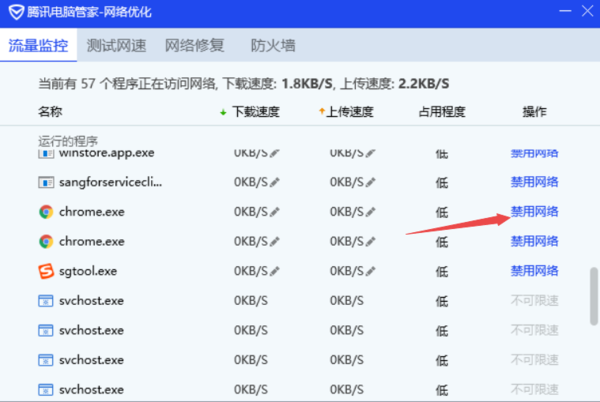Click the topmost svchost.exe window icon

pos(46,300)
